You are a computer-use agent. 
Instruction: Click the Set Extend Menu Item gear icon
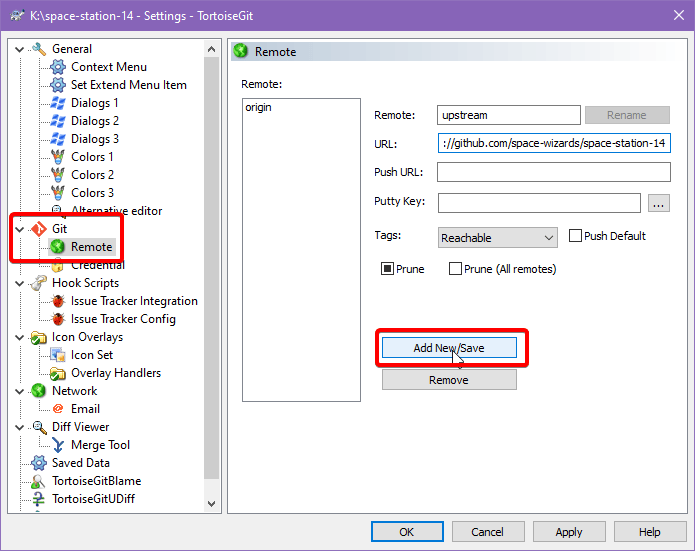(x=58, y=85)
